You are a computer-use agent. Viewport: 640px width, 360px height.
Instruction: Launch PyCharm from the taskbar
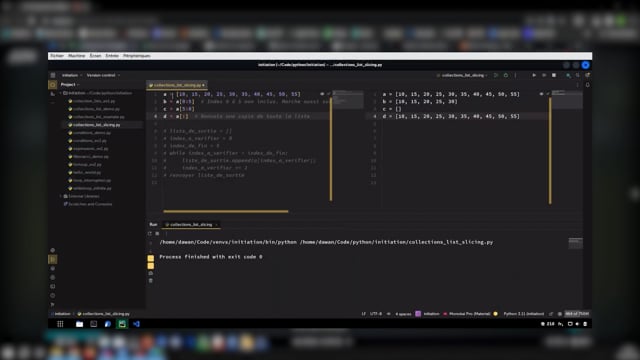(x=122, y=324)
